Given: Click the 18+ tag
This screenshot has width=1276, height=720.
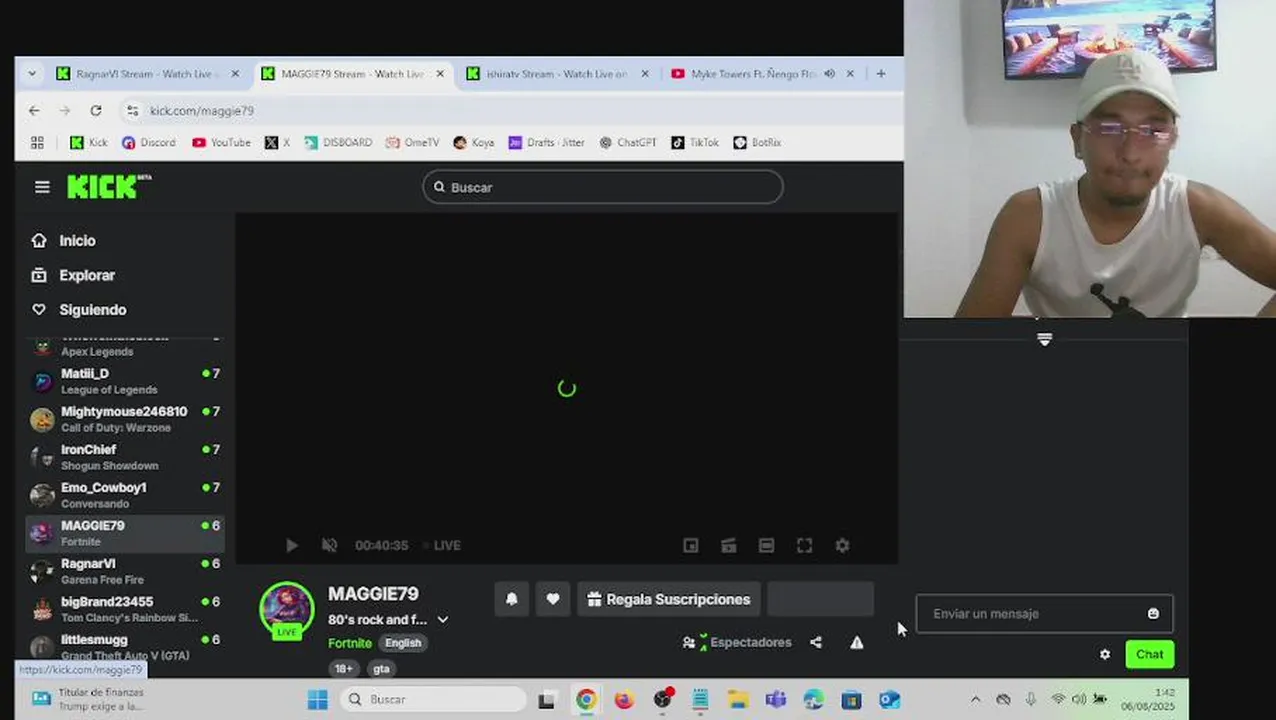Looking at the screenshot, I should (x=343, y=668).
